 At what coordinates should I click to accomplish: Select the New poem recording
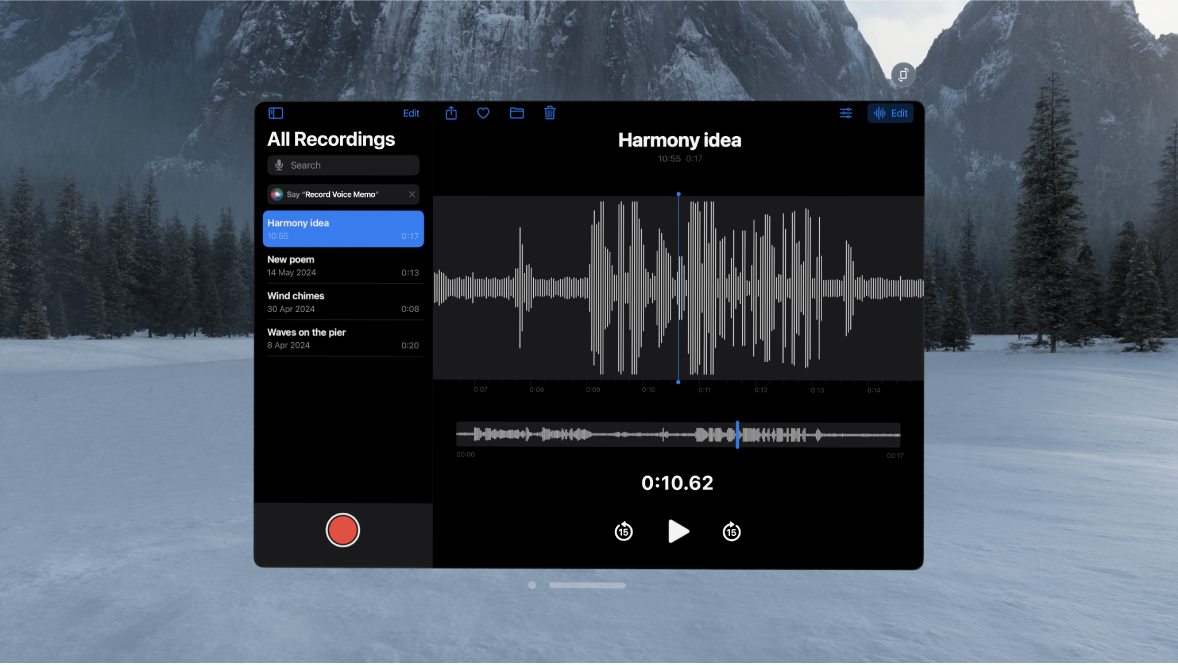pos(343,265)
